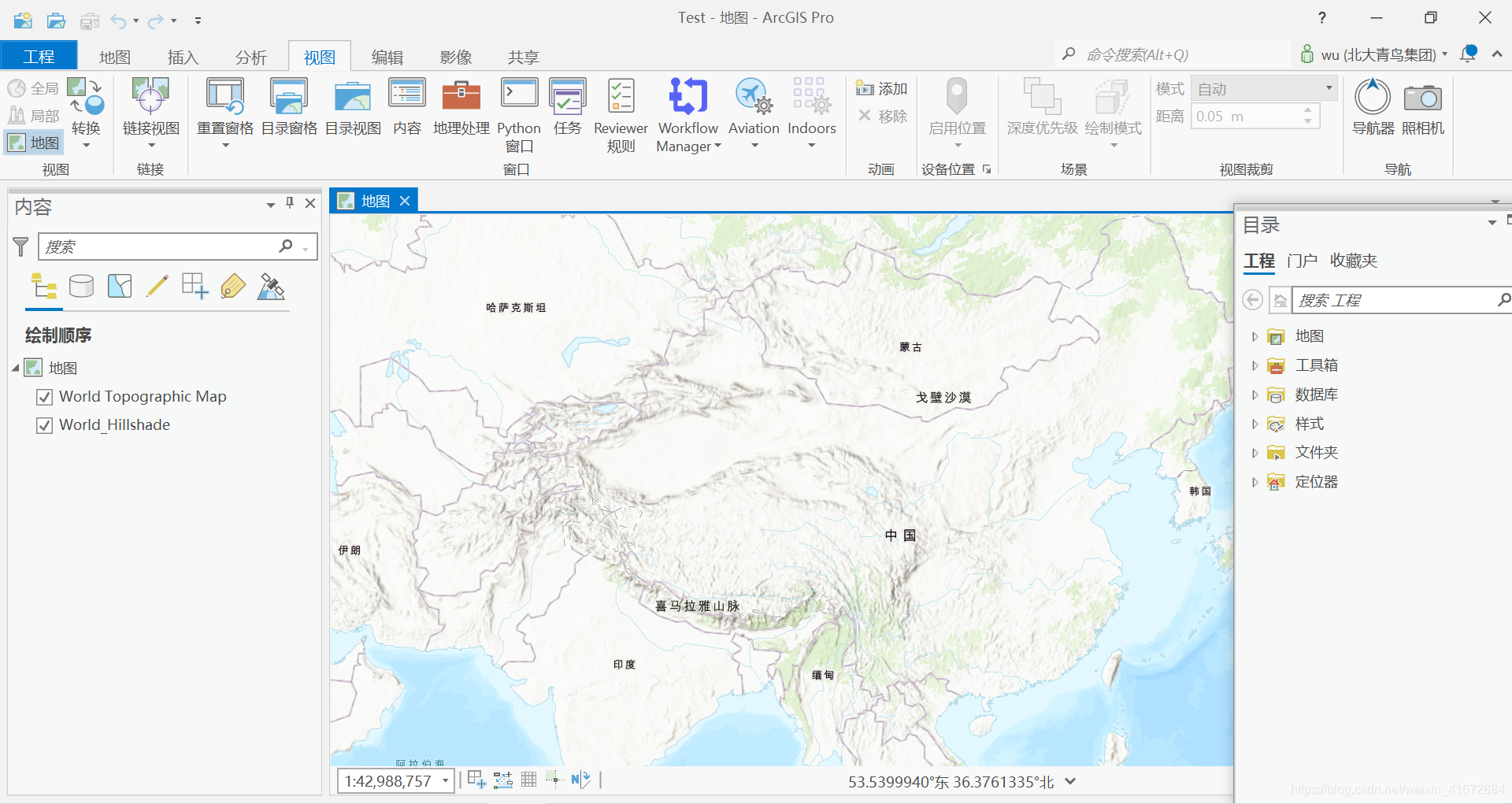The height and width of the screenshot is (804, 1512).
Task: Click Add (添加) animation button
Action: point(882,89)
